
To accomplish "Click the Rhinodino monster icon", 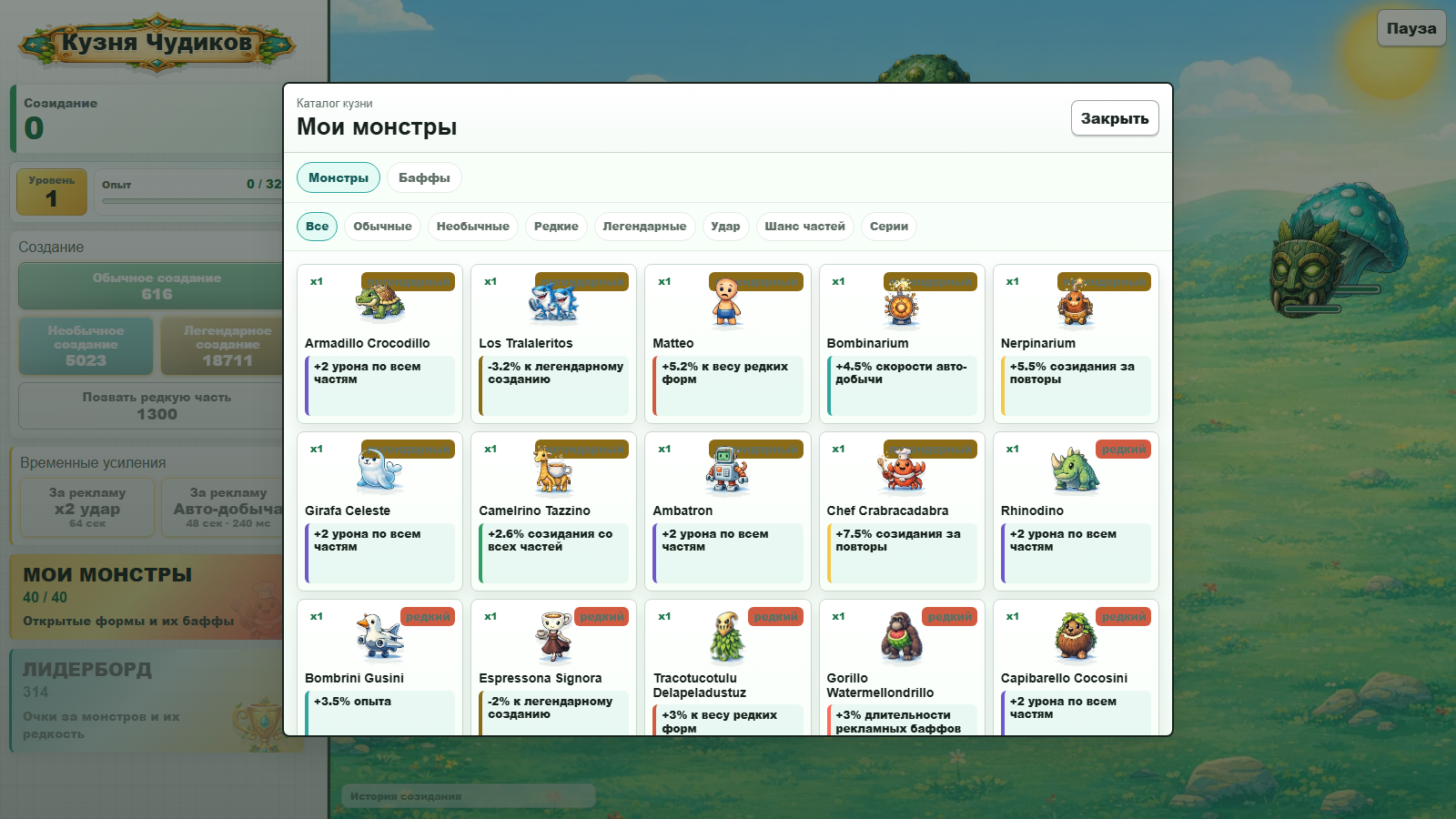I will tap(1075, 470).
